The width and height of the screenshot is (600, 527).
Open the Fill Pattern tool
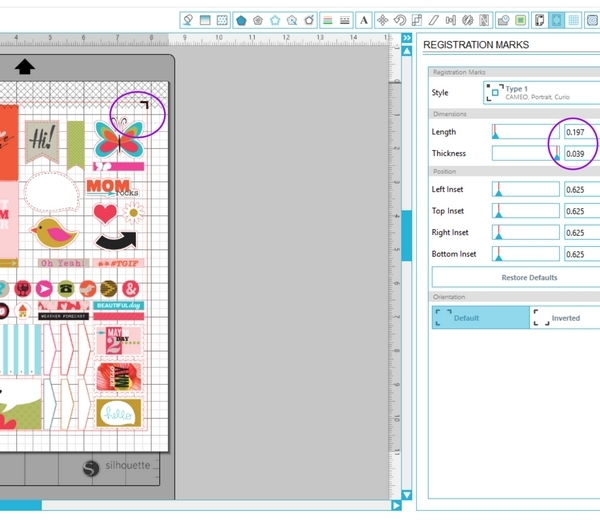pos(222,20)
